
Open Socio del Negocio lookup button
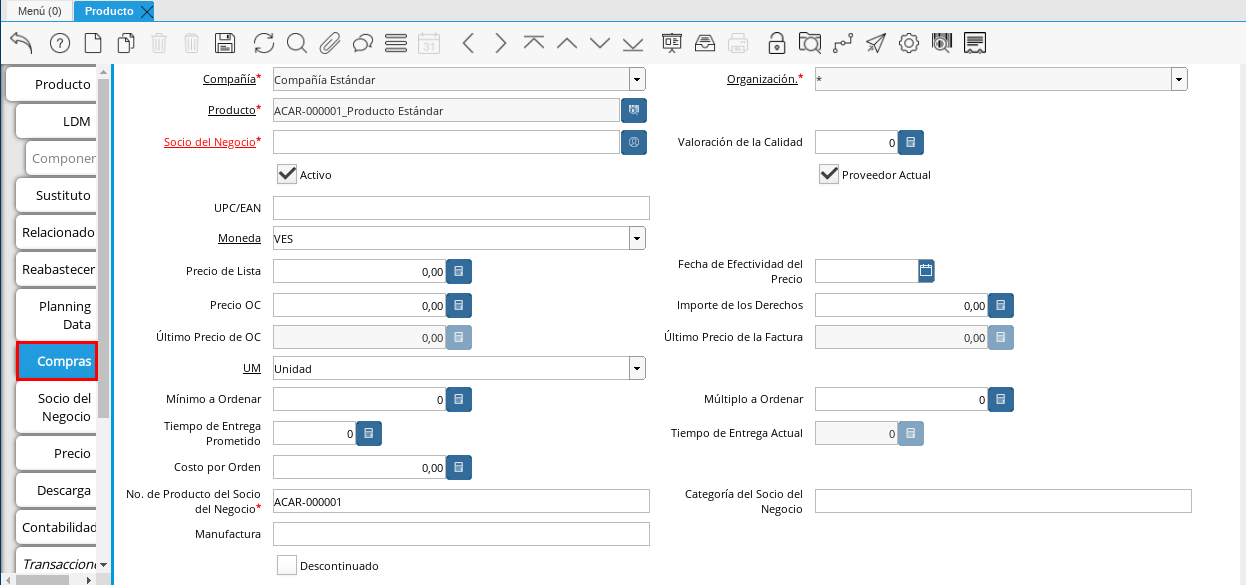(x=633, y=142)
